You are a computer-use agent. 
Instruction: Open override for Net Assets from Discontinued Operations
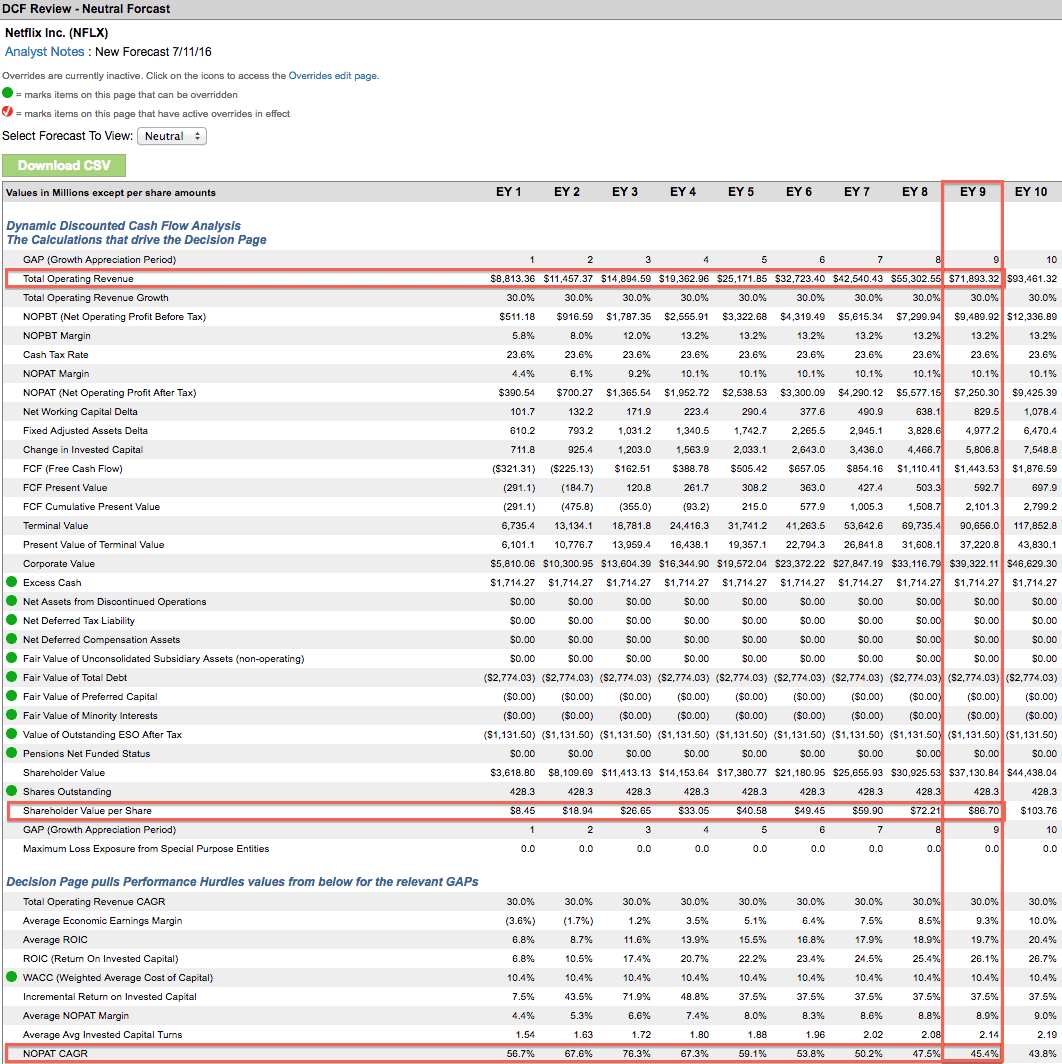point(12,601)
